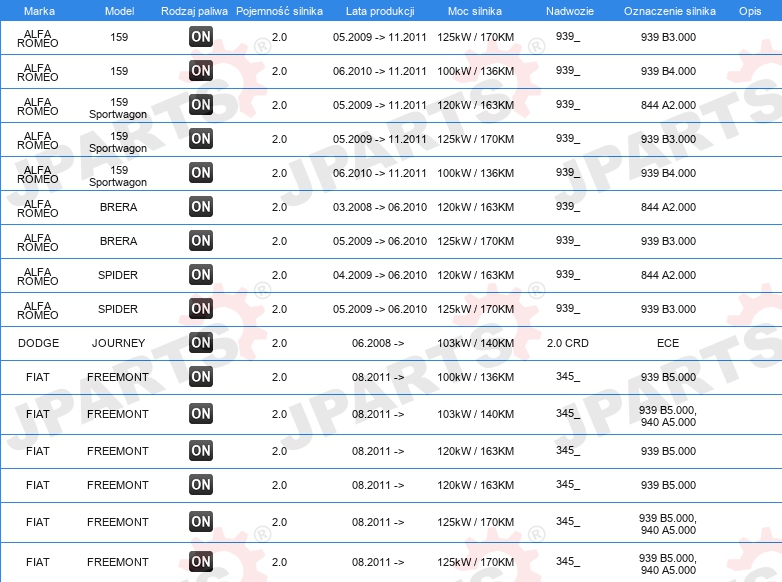Click the ON fuel icon in 159 136KM non-Sportwagon row
782x582 pixels.
pos(201,70)
